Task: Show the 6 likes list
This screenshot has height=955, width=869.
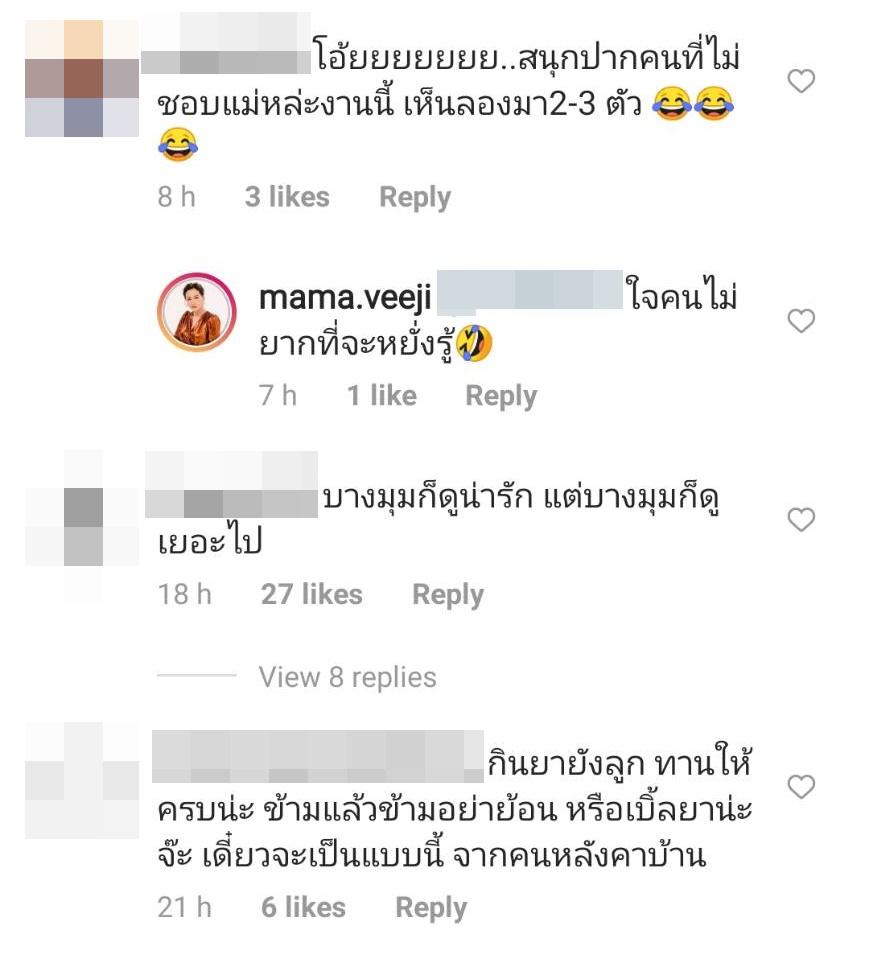Action: [303, 907]
